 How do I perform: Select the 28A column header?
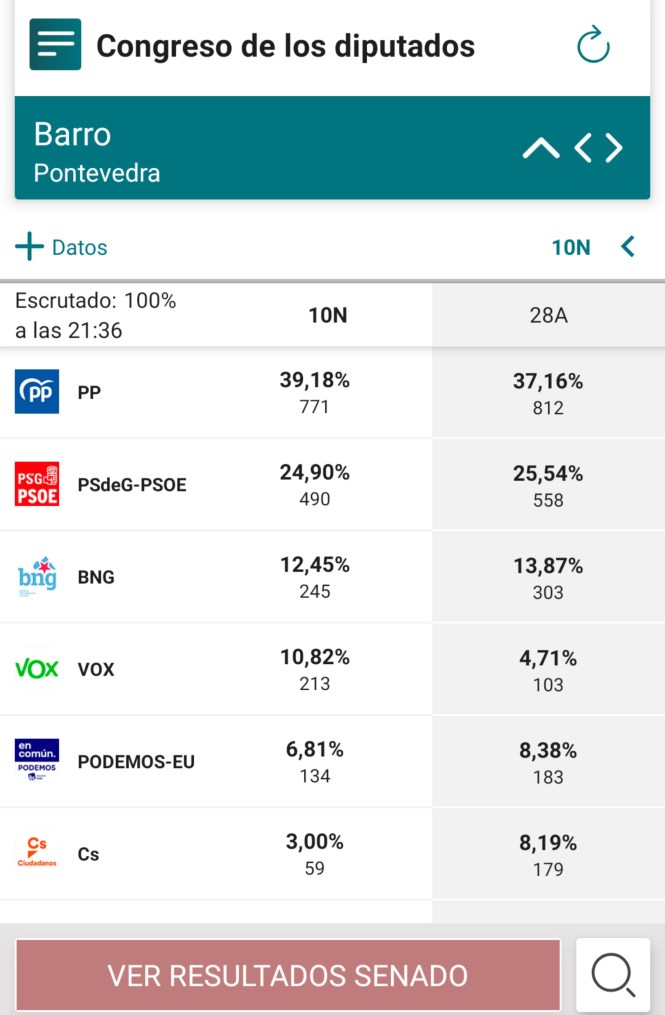(548, 316)
